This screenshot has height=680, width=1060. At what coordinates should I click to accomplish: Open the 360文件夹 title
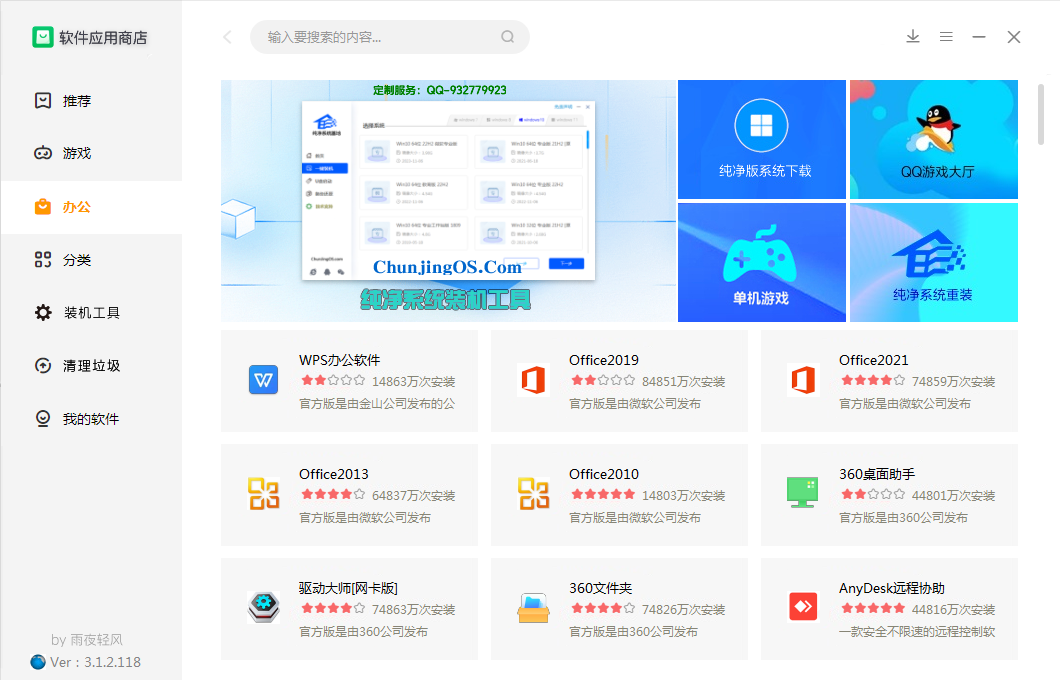[600, 588]
